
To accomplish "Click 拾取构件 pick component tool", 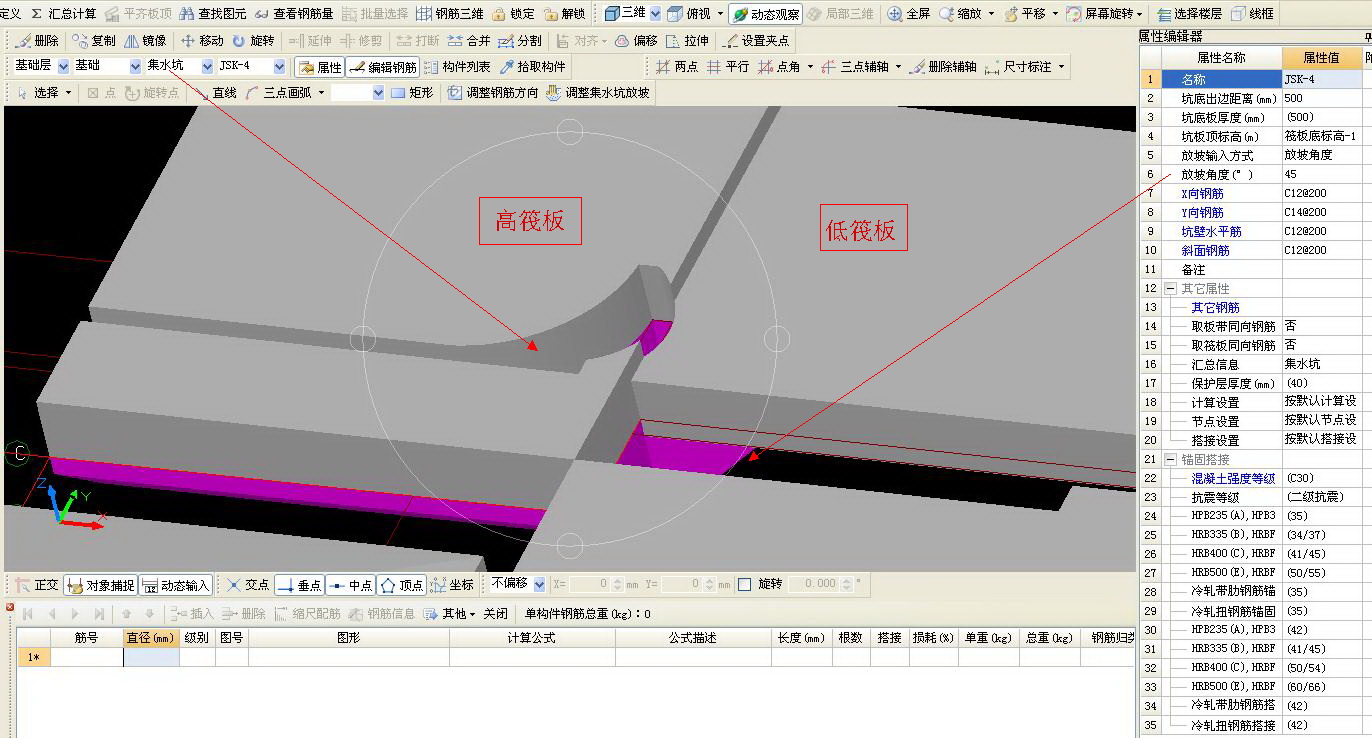I will (532, 67).
